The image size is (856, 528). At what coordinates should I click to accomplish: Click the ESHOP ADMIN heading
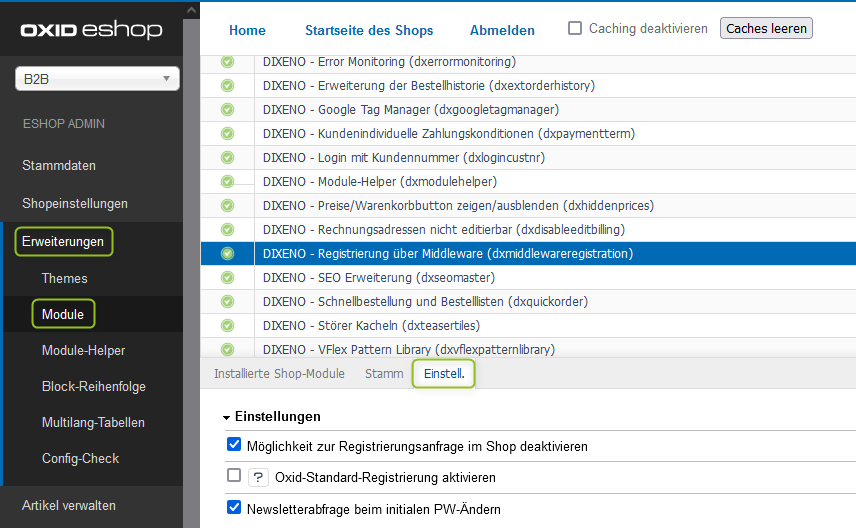coord(64,124)
